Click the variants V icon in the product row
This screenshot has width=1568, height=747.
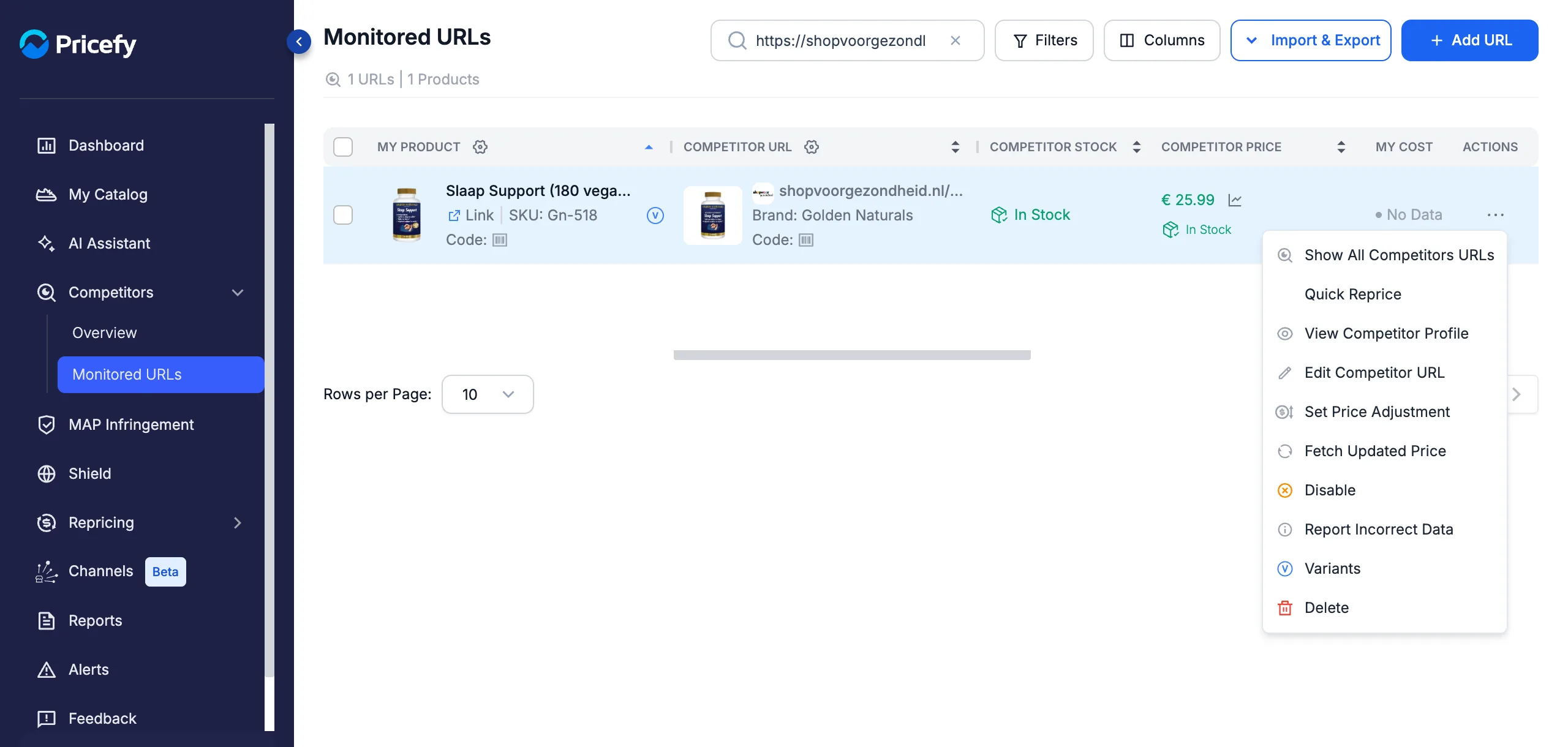655,216
